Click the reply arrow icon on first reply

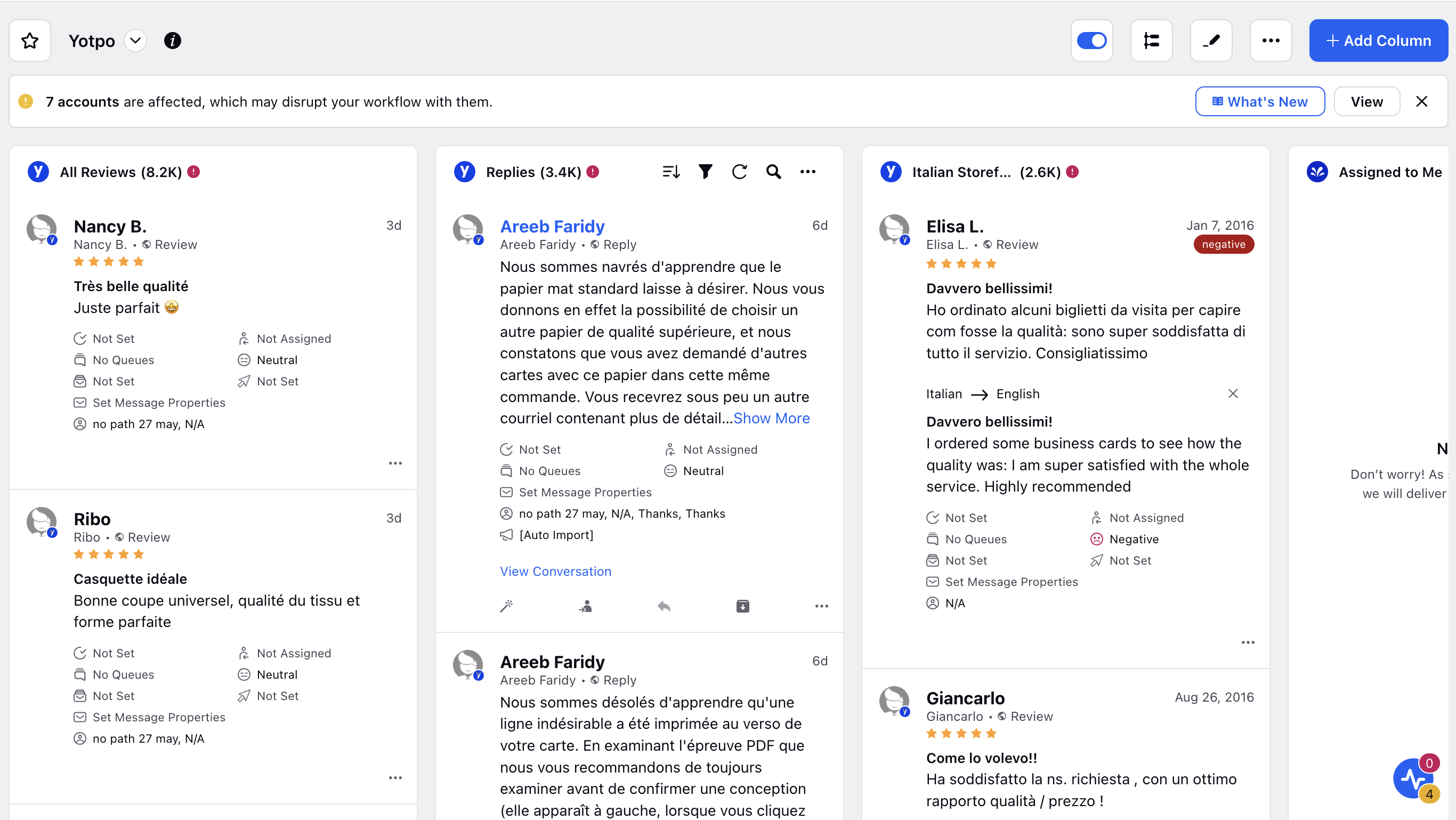pyautogui.click(x=664, y=606)
